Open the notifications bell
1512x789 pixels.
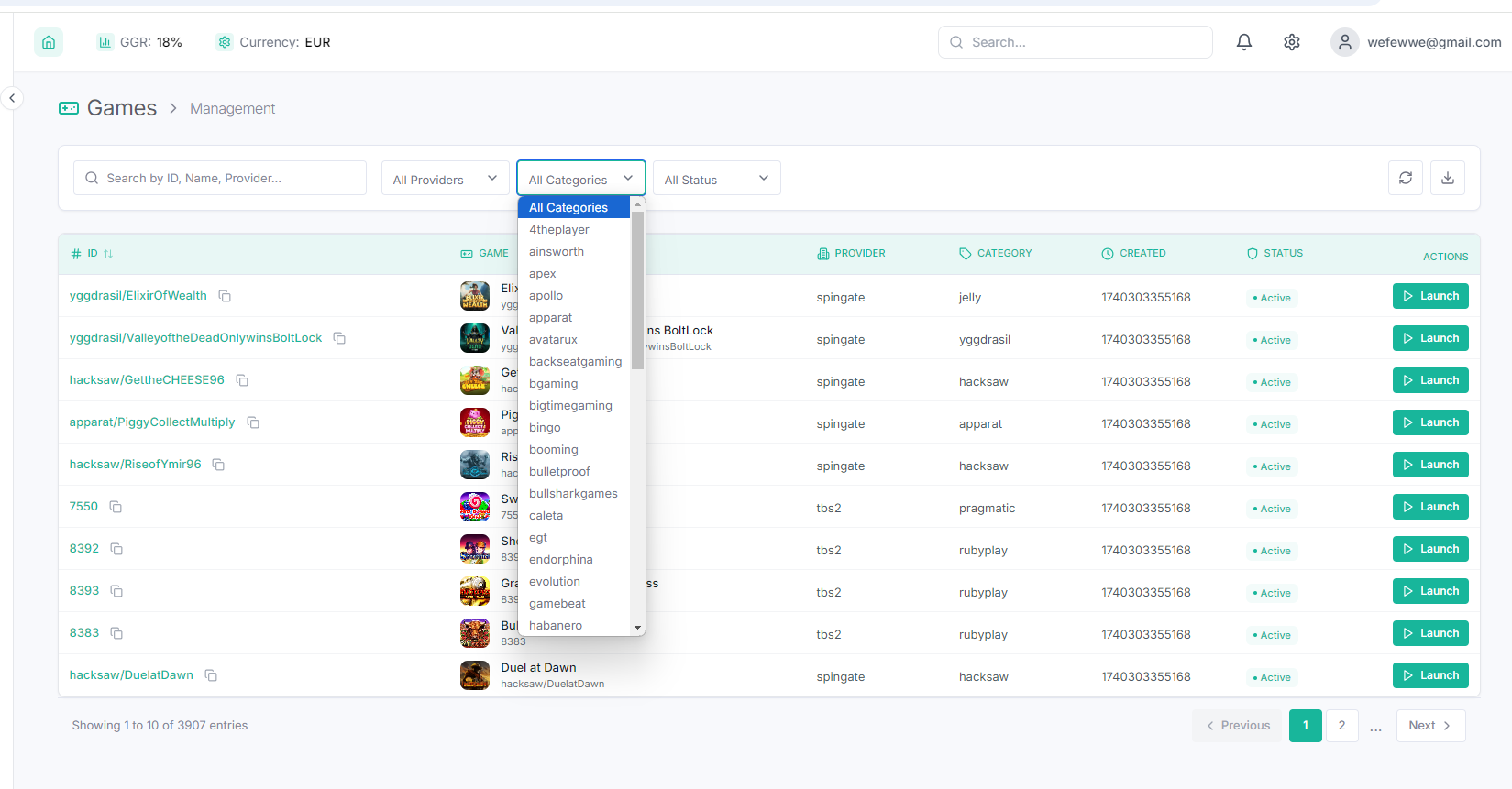(x=1243, y=42)
